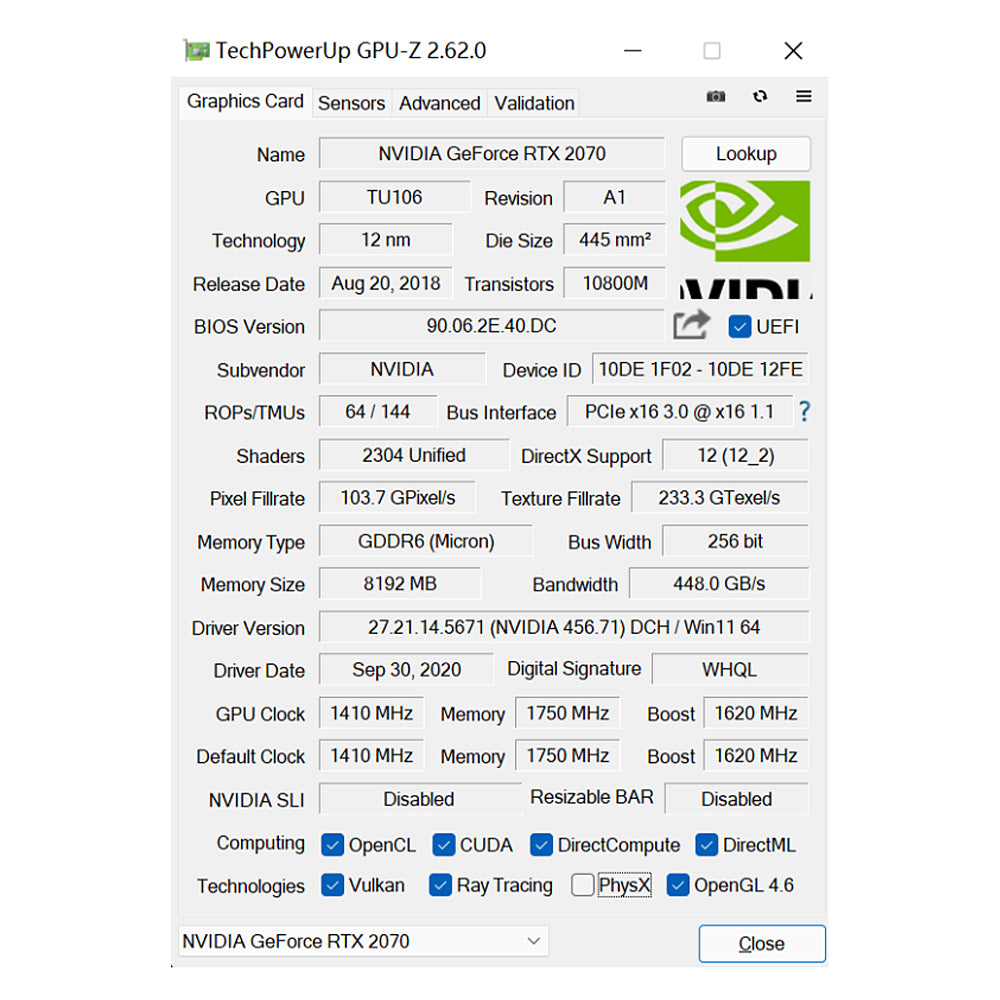Click the 'Computing' row label
This screenshot has height=1000, width=1000.
click(x=260, y=843)
